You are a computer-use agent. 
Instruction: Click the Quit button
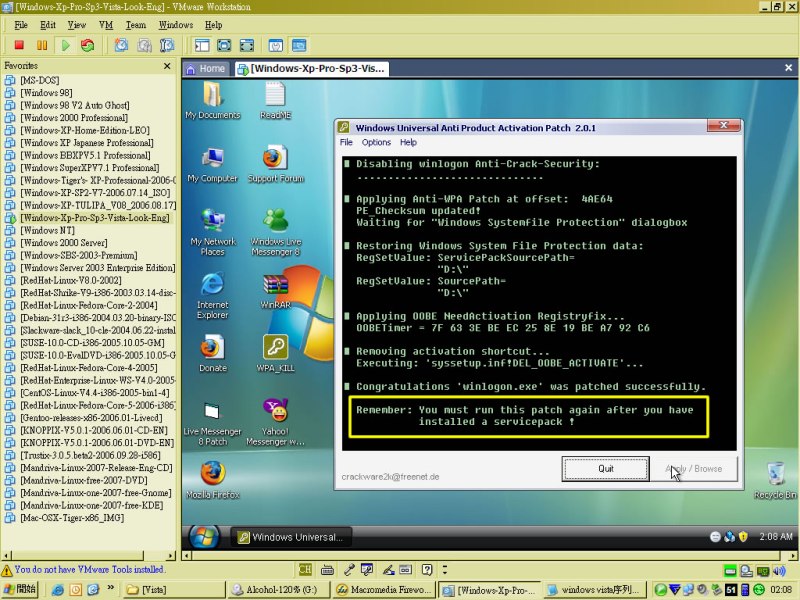(x=606, y=468)
